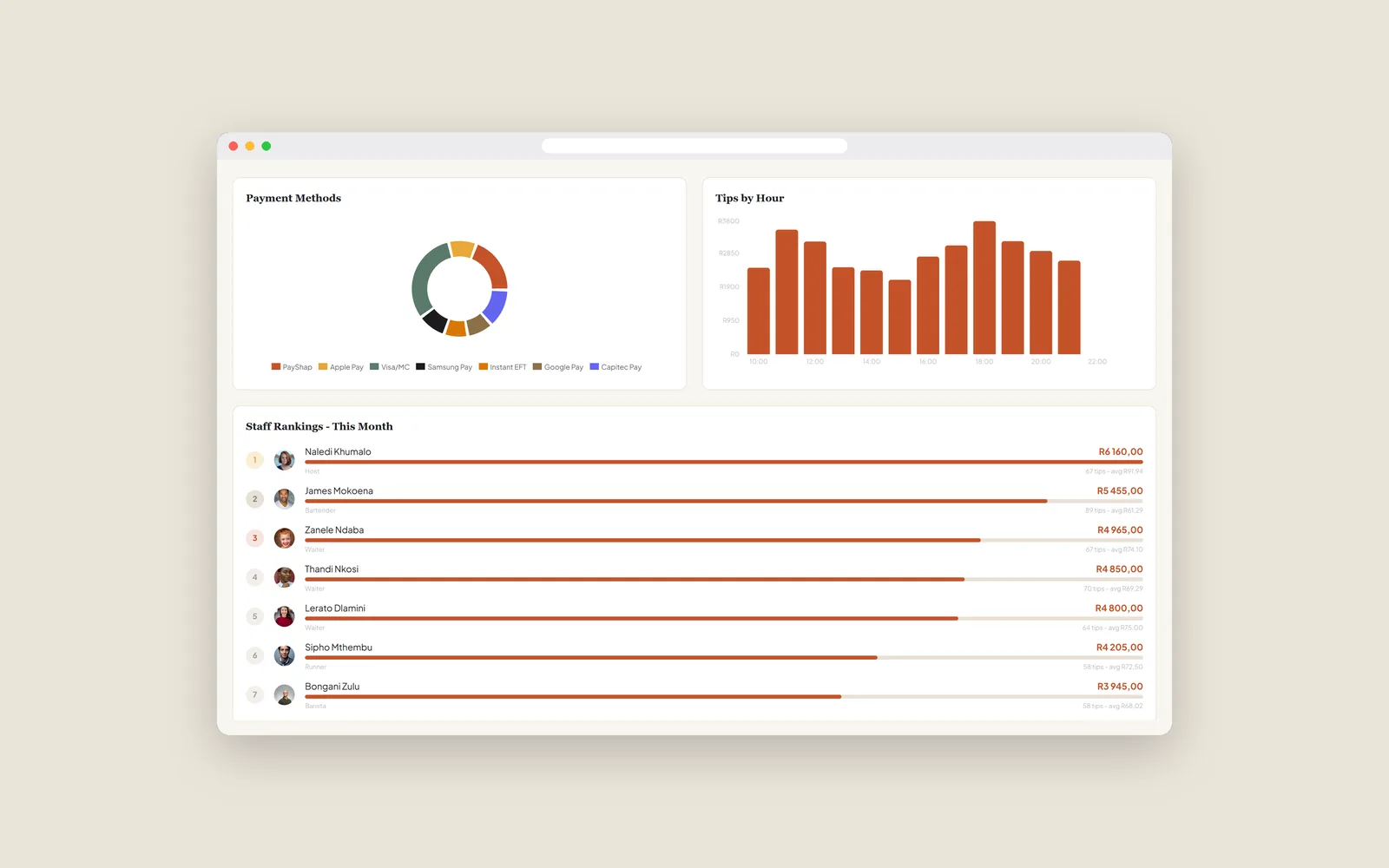Click Naledi Khumalo's full progress bar
The image size is (1389, 868).
coord(724,462)
